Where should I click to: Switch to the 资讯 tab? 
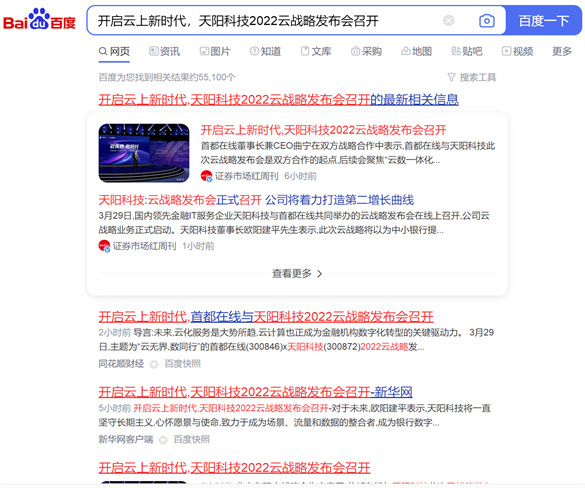tap(165, 51)
